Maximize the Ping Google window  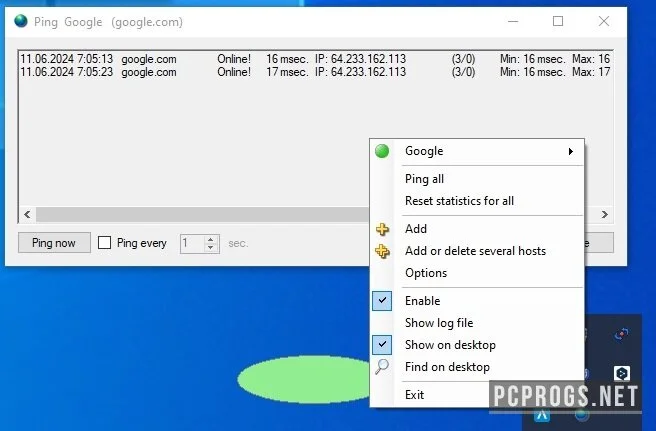(558, 21)
